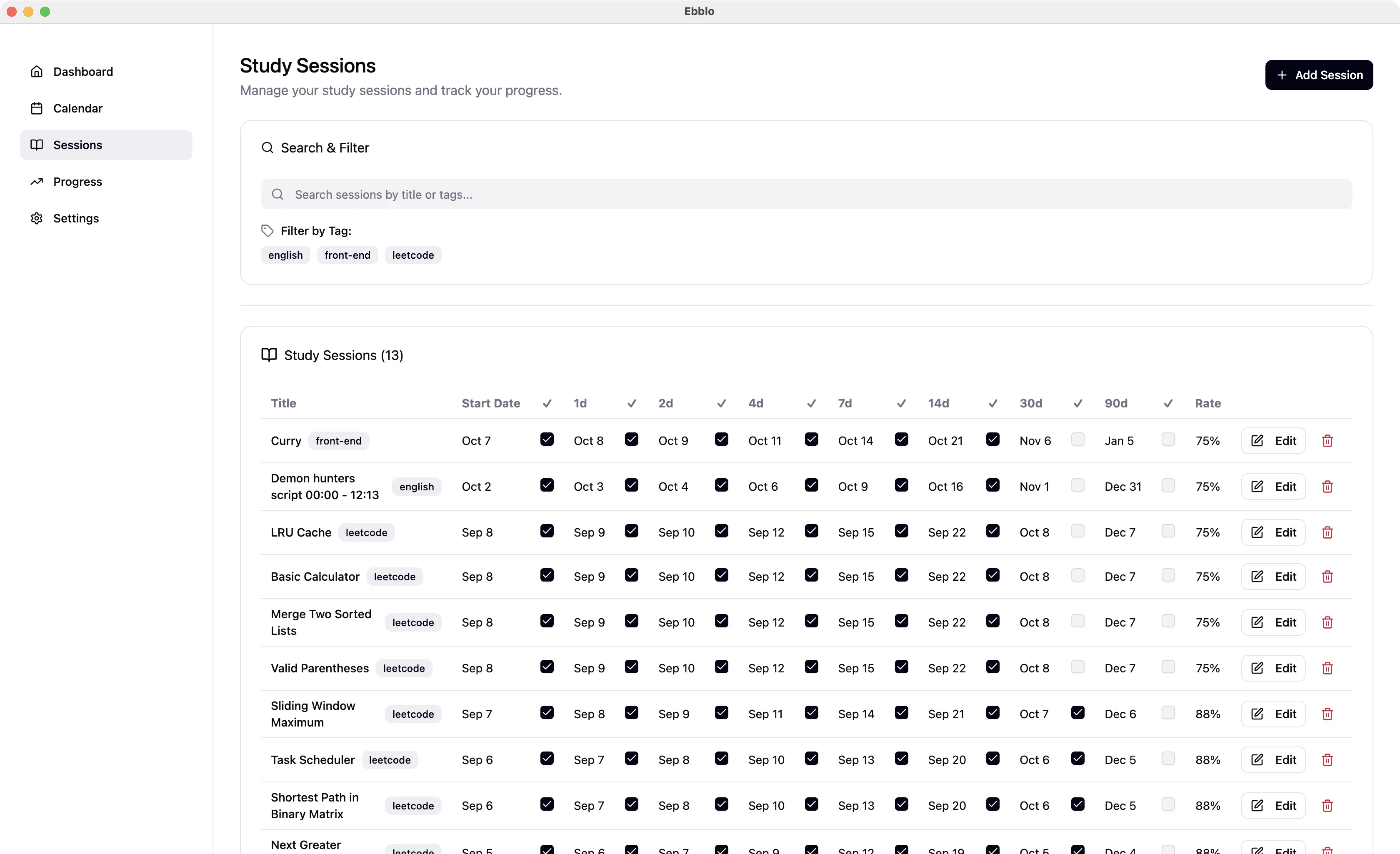Uncheck the Oct 3 review for Demon hunters
The height and width of the screenshot is (854, 1400).
click(631, 485)
